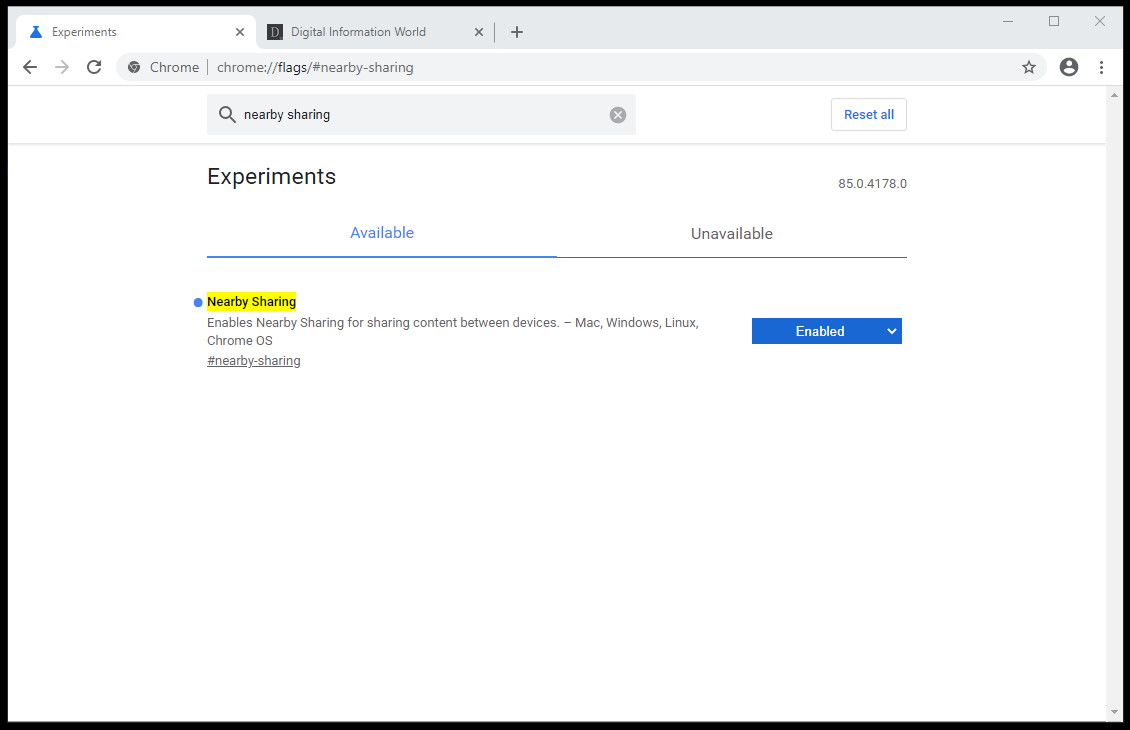
Task: Switch to the Unavailable tab
Action: 731,234
